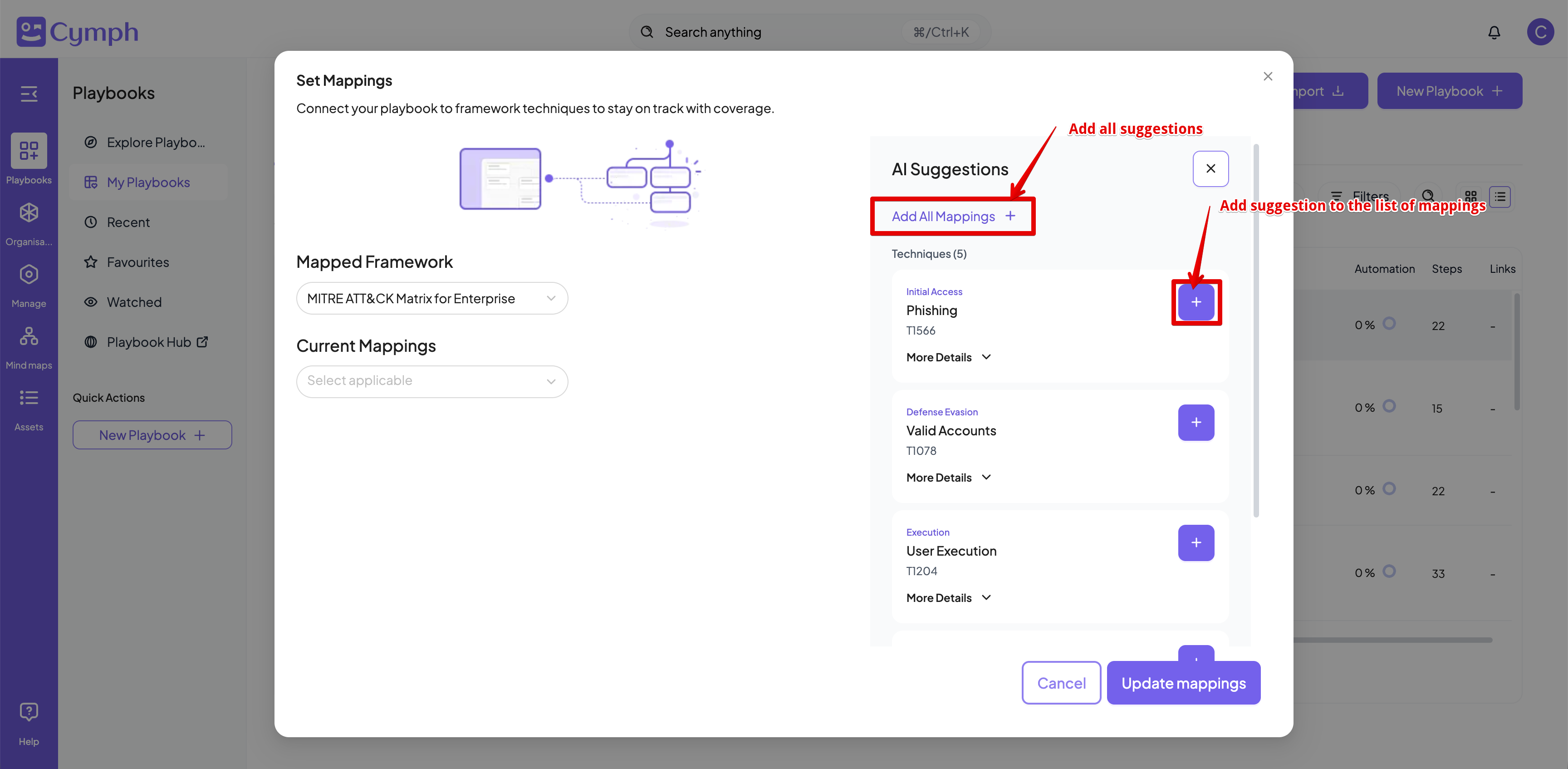Open the Mind maps section icon
This screenshot has height=769, width=1568.
29,337
